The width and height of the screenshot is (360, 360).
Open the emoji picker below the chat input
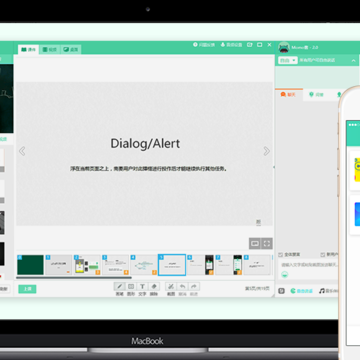[x=284, y=275]
